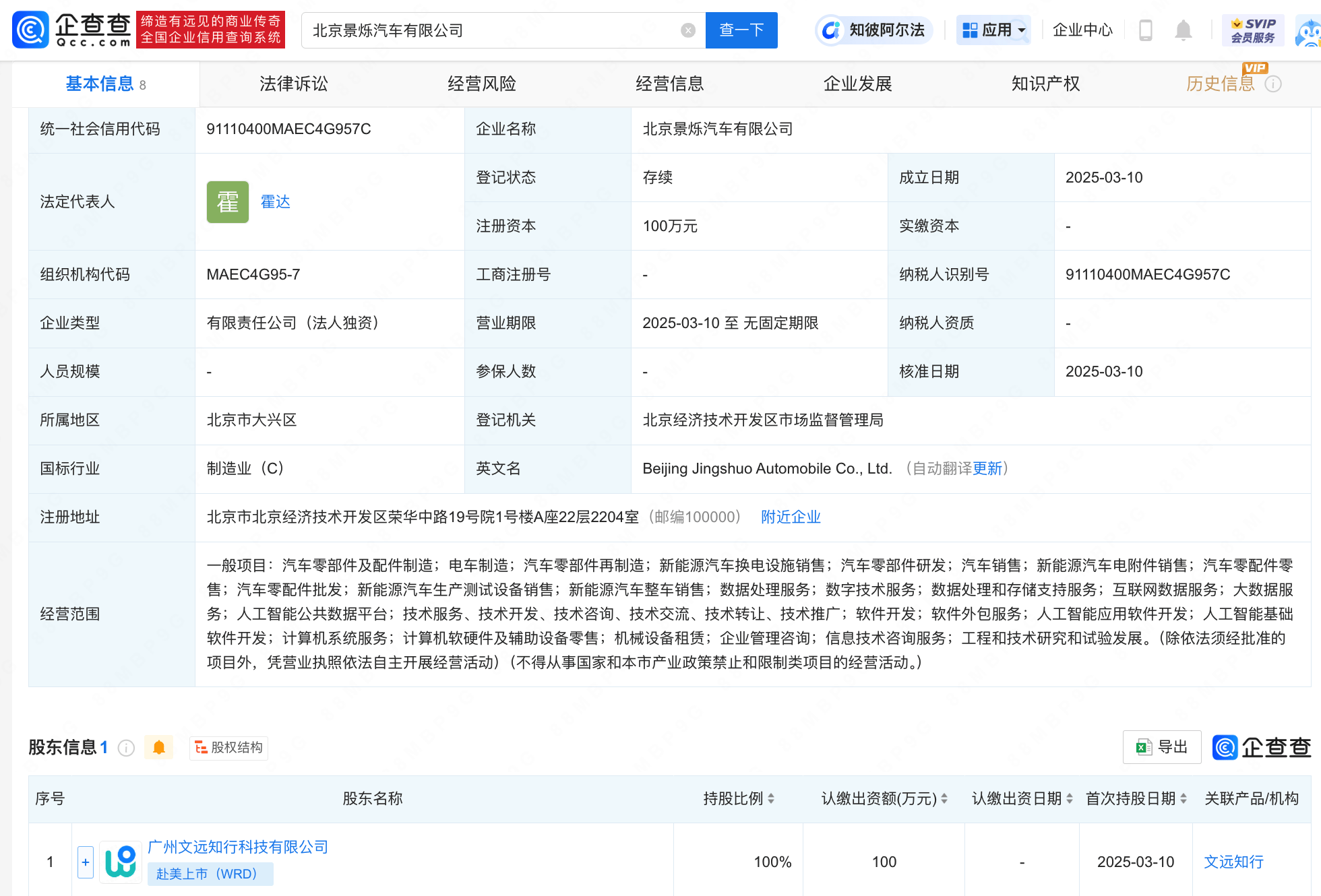Open 股权结构 button

click(229, 747)
